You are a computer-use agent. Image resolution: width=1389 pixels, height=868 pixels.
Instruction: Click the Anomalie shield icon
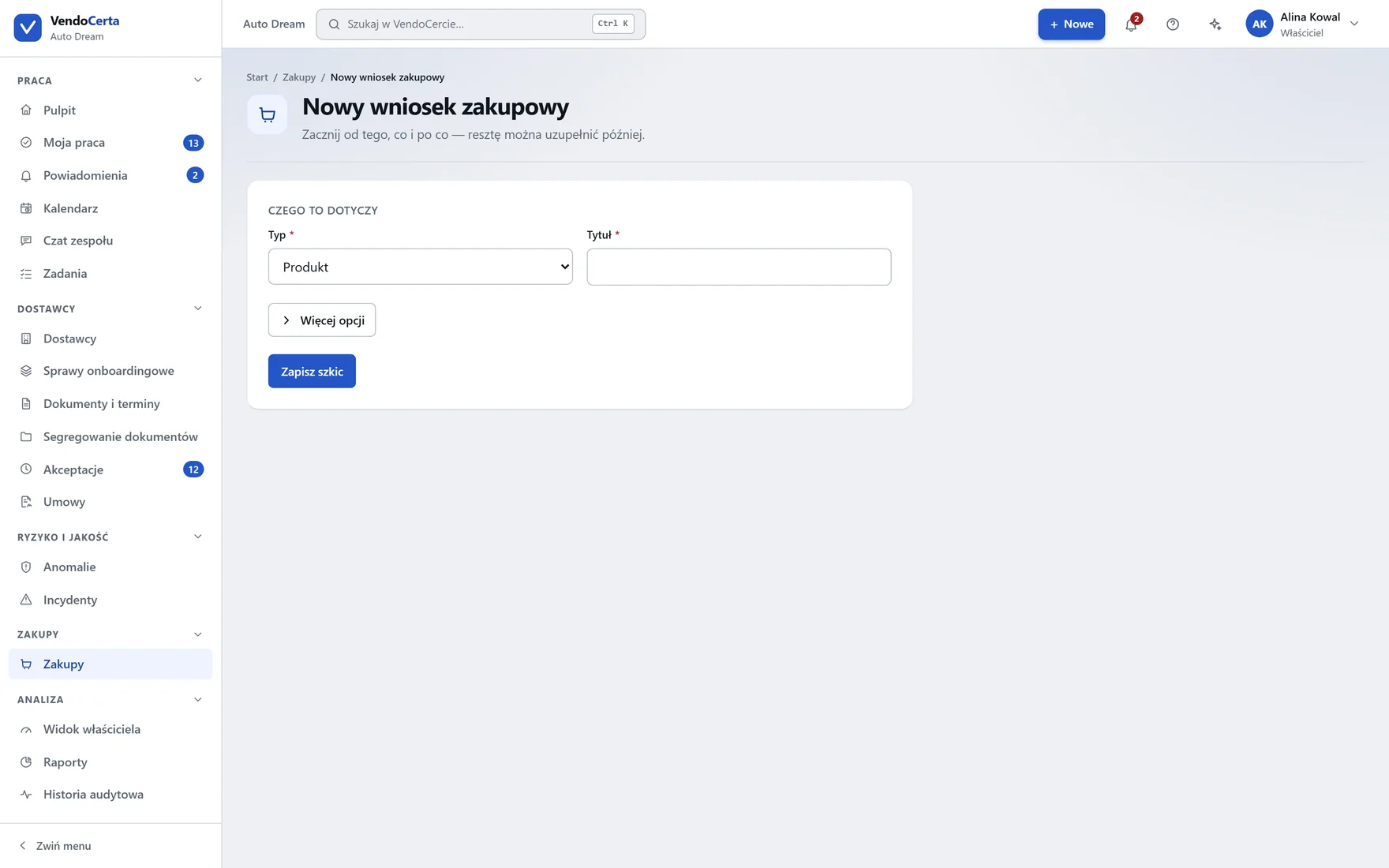pos(26,567)
